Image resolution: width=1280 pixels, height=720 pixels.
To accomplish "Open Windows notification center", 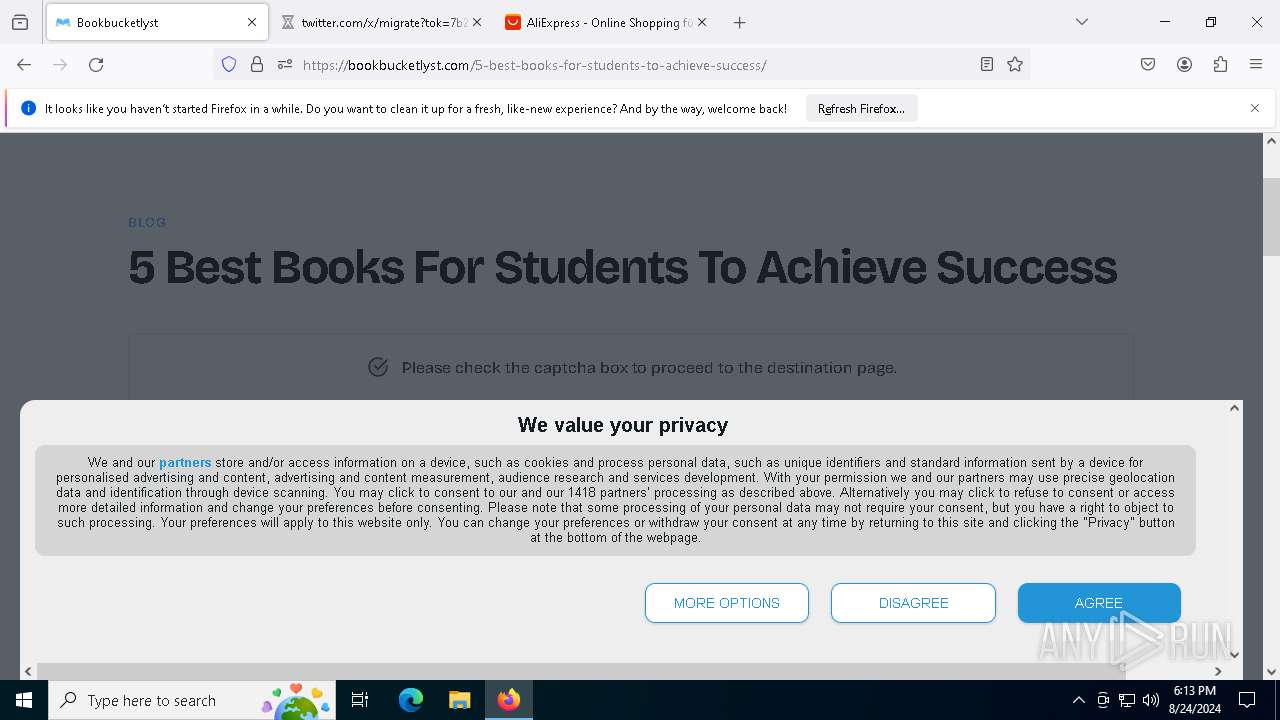I will tap(1247, 700).
